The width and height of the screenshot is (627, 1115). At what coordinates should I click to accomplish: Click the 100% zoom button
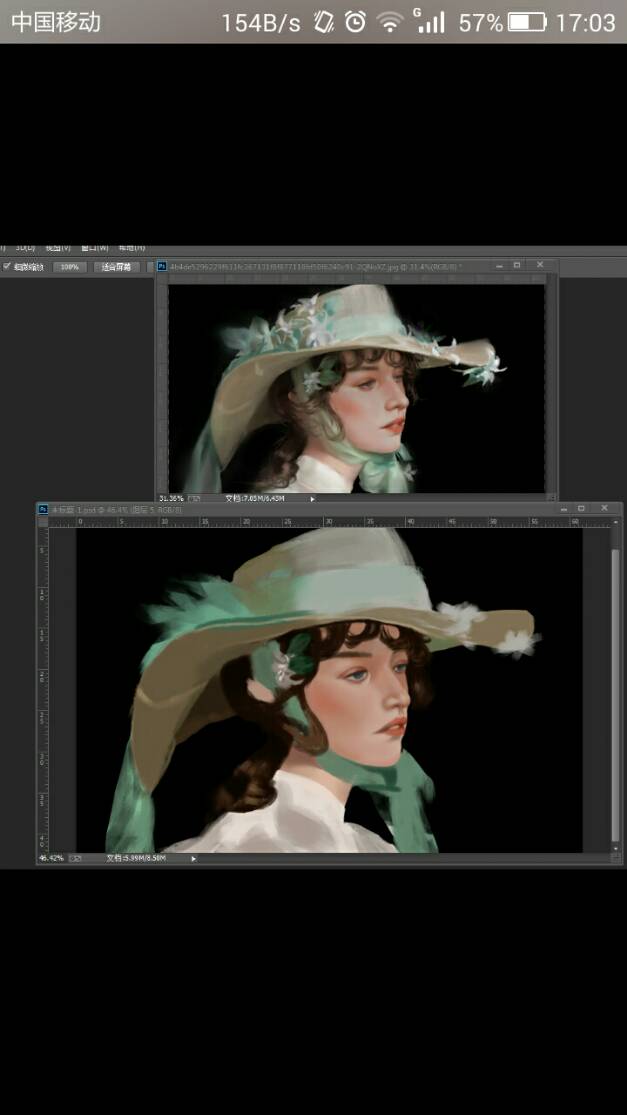point(70,267)
